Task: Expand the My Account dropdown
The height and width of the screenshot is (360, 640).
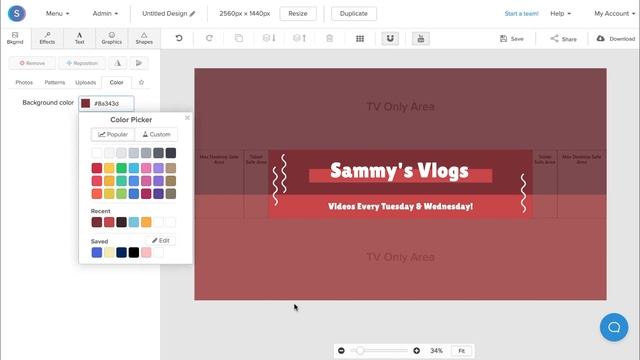Action: coord(614,13)
